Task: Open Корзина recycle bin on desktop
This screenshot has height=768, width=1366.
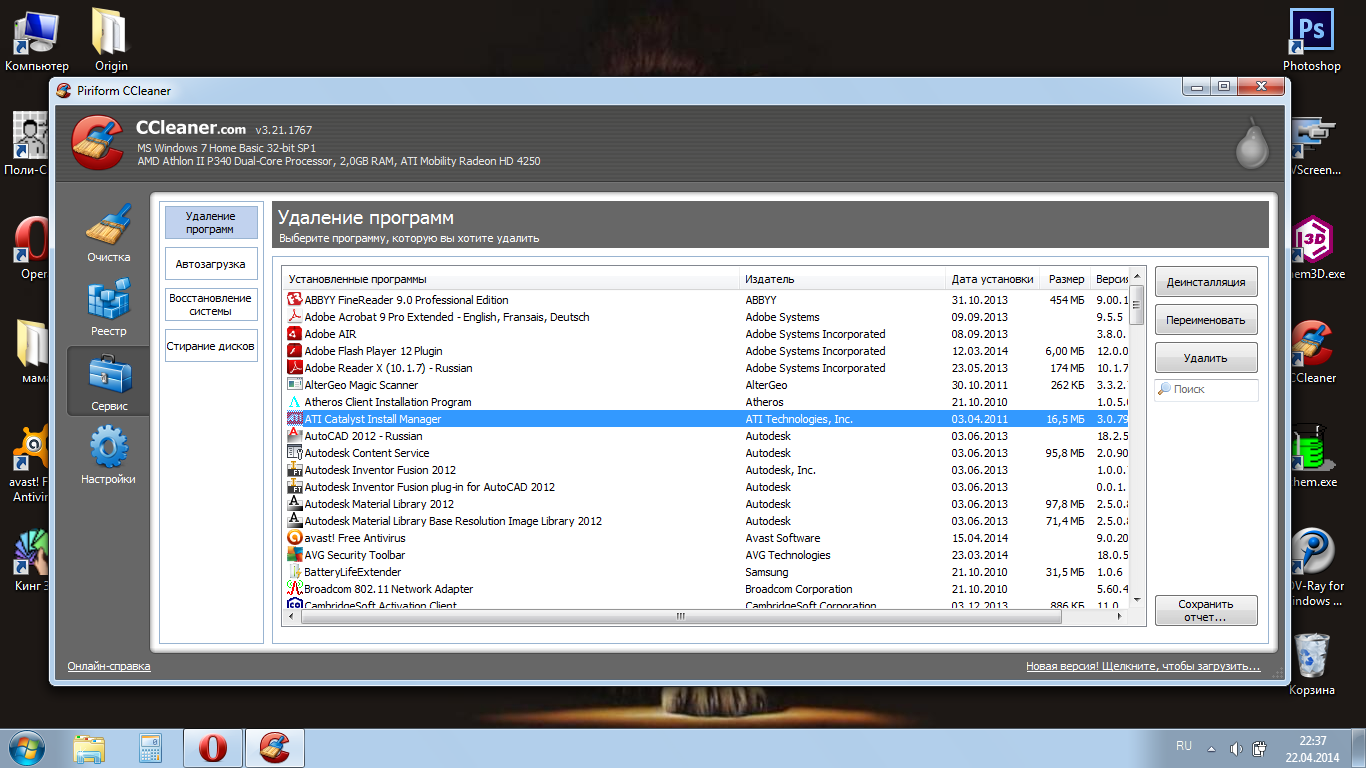Action: (1311, 664)
